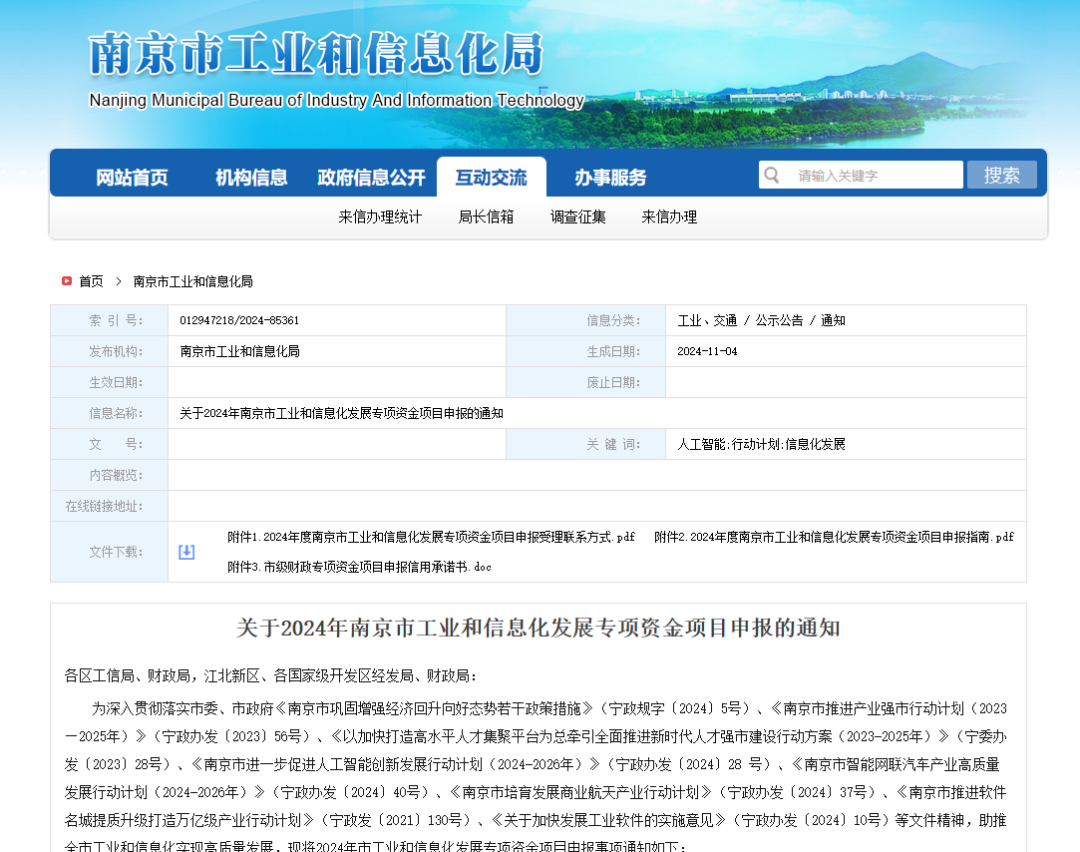Viewport: 1080px width, 852px height.
Task: Switch to the 互动交流 tab
Action: pos(491,177)
